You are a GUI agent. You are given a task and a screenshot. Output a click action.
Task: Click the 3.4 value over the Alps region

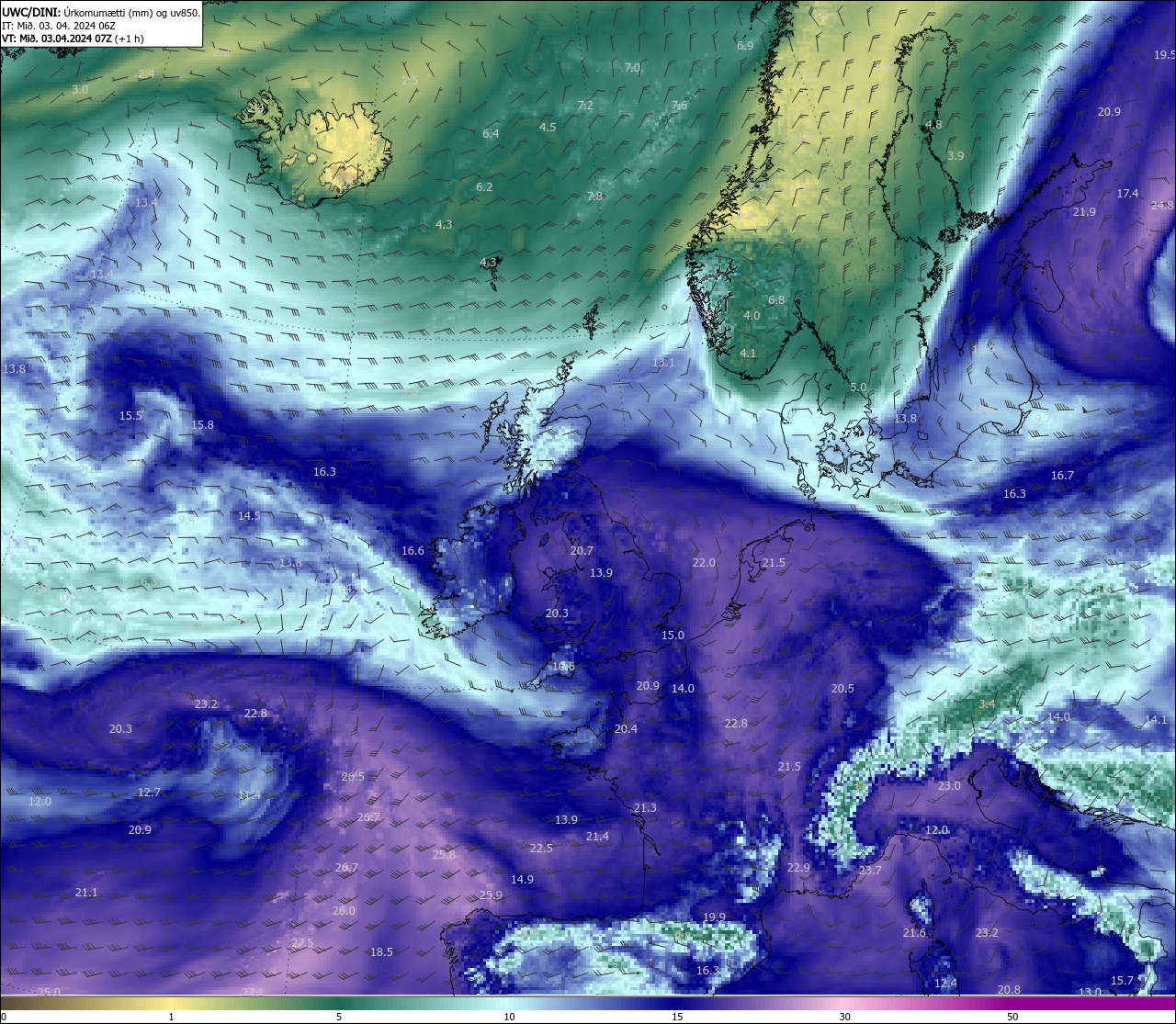987,704
